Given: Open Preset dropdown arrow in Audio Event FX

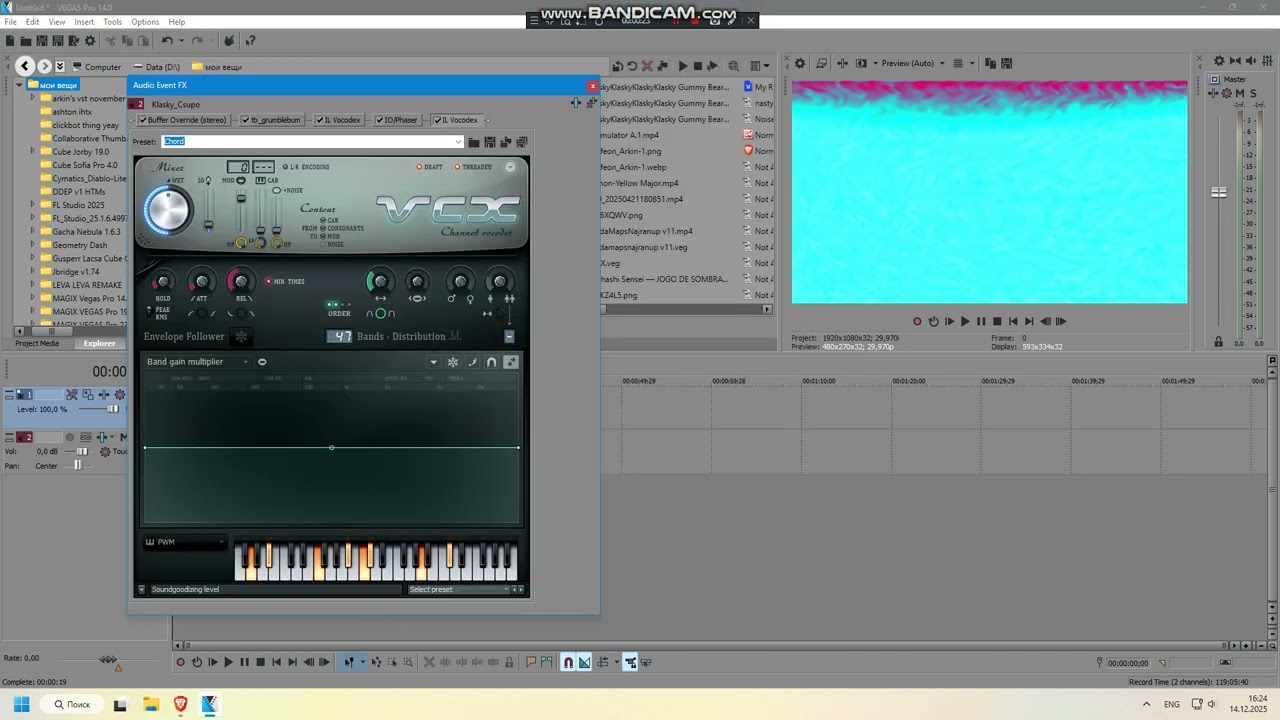Looking at the screenshot, I should coord(458,142).
